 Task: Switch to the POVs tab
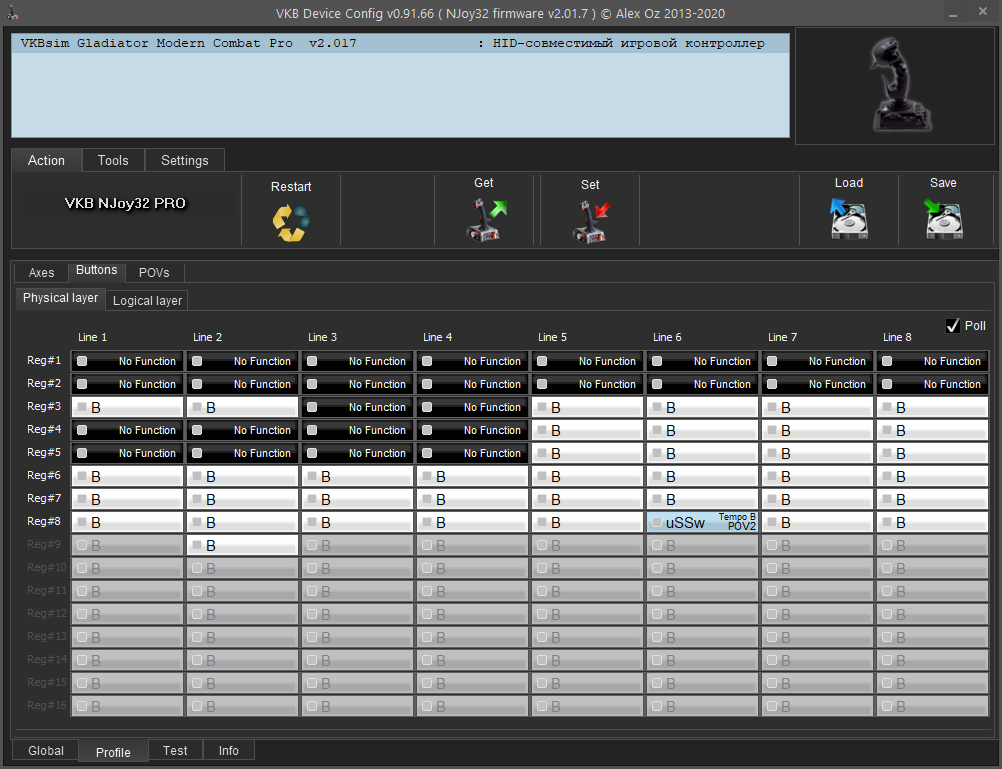pos(154,273)
